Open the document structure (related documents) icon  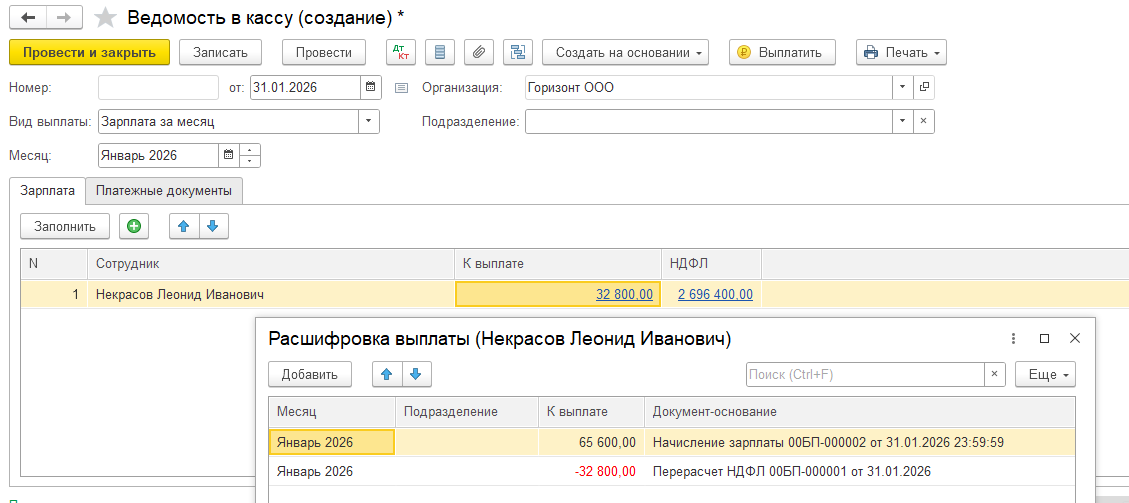[x=517, y=52]
